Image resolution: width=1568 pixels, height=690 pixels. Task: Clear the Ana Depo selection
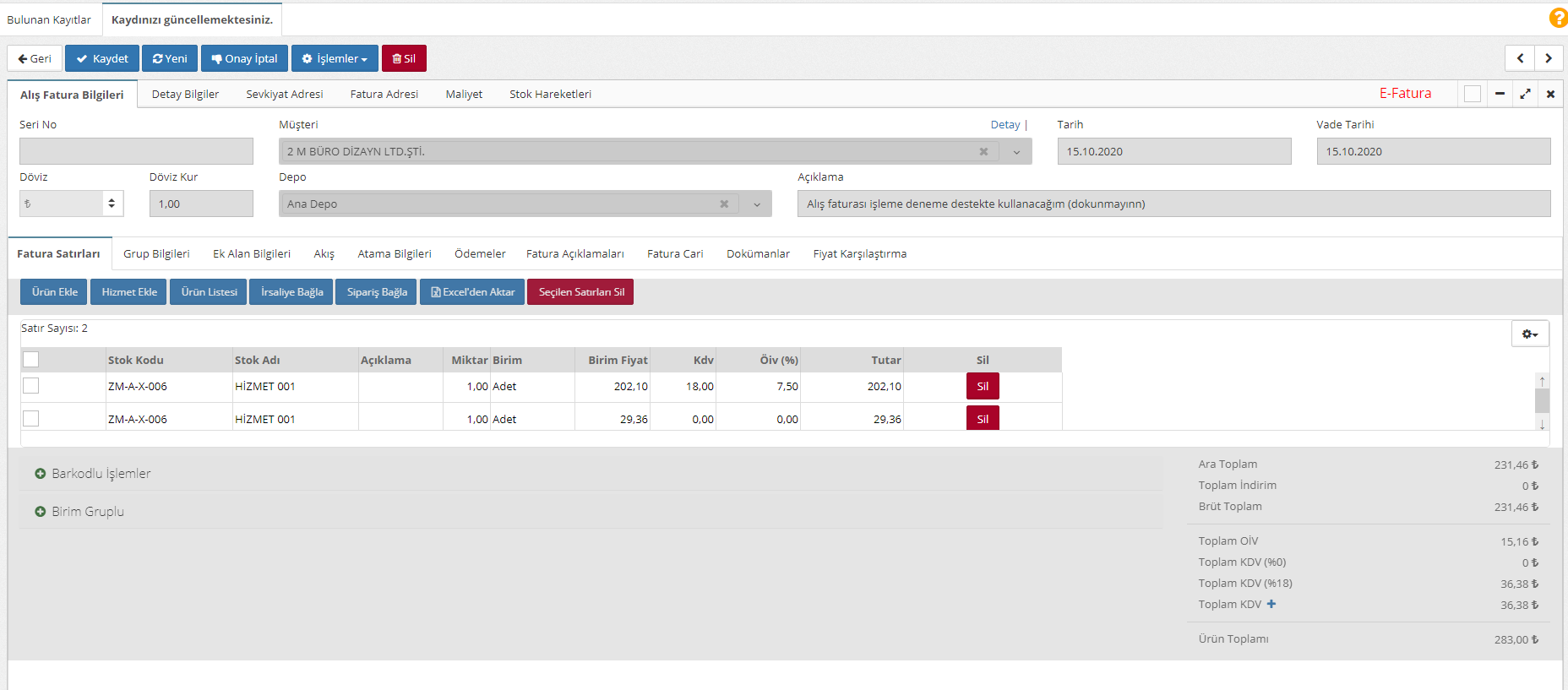[724, 204]
